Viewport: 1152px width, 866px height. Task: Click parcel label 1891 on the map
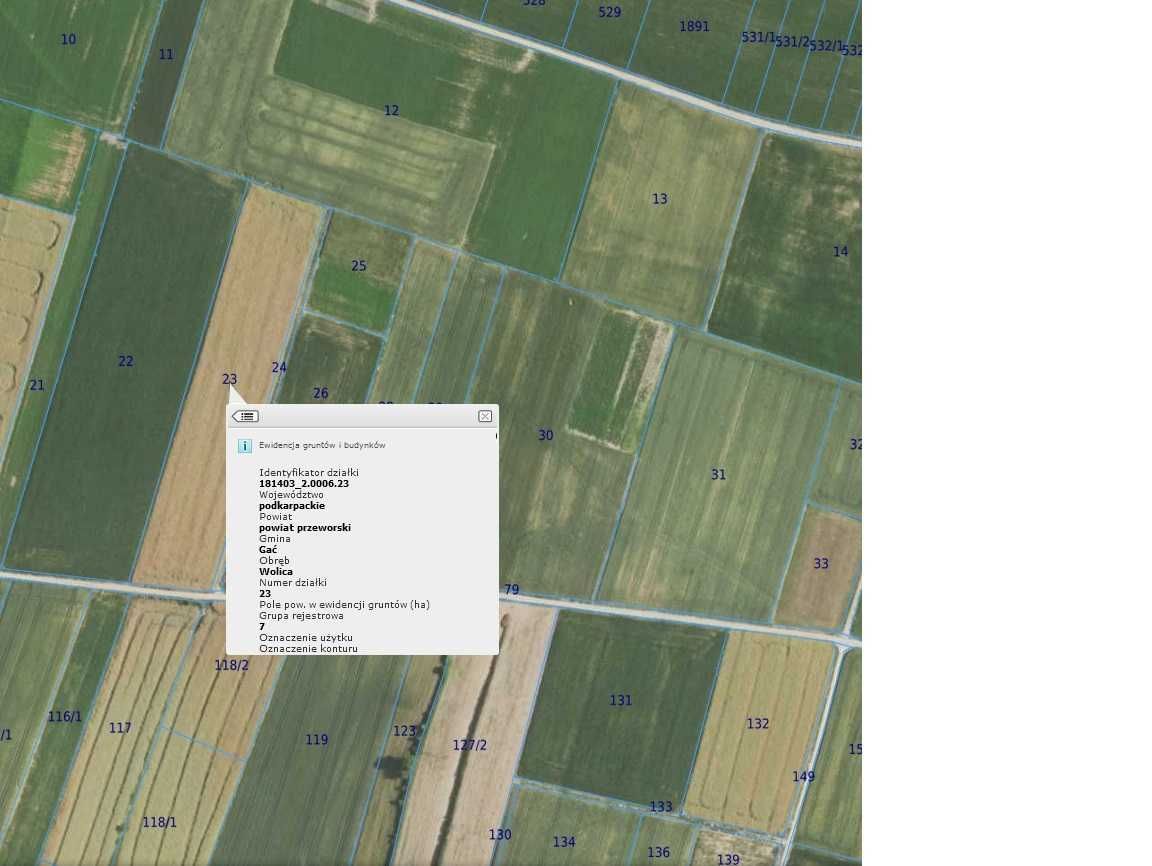694,27
